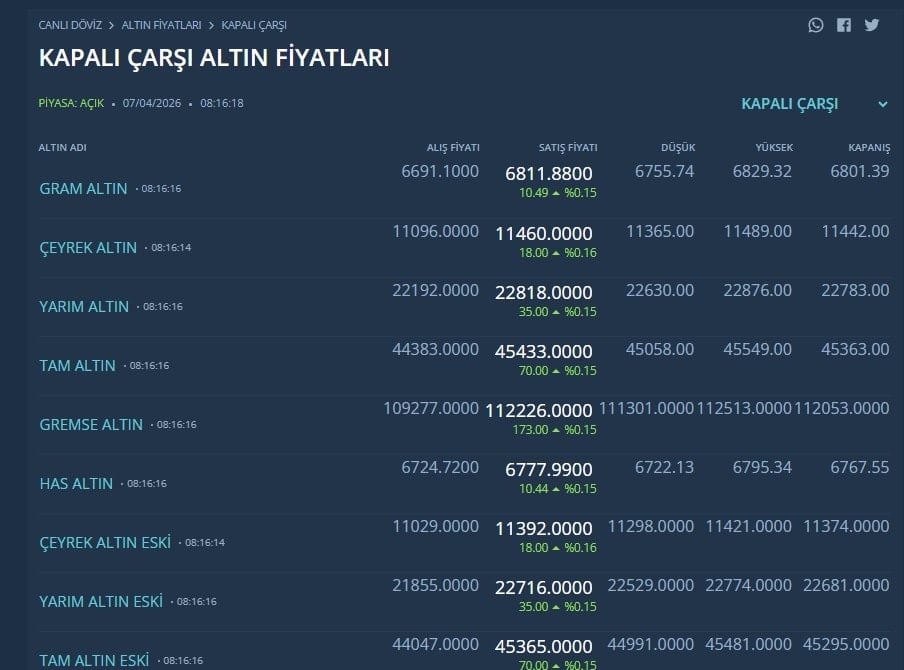Open Gremse Altın details

[x=91, y=424]
